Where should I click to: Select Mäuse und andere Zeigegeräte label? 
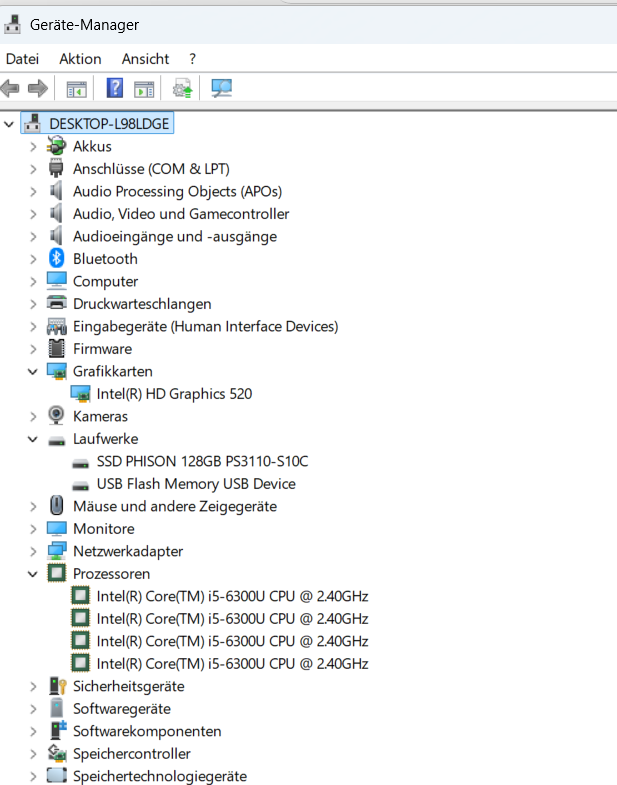(175, 506)
